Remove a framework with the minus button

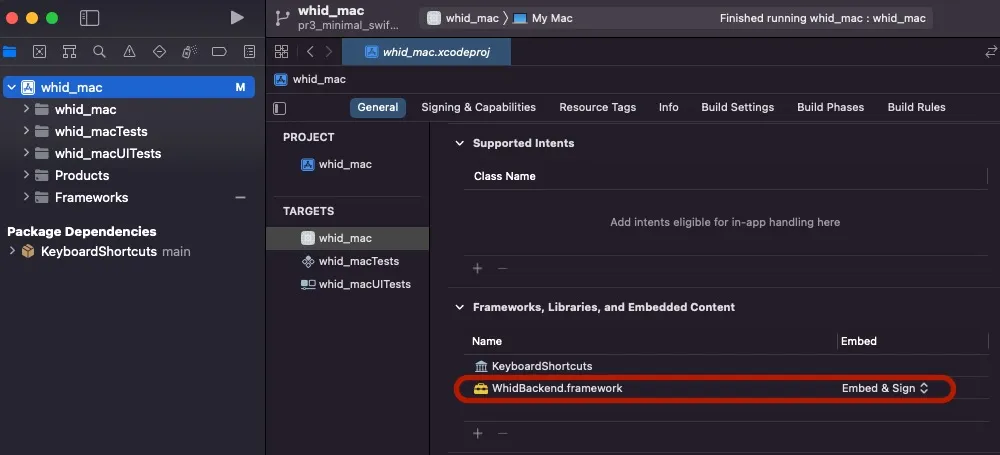pos(503,434)
